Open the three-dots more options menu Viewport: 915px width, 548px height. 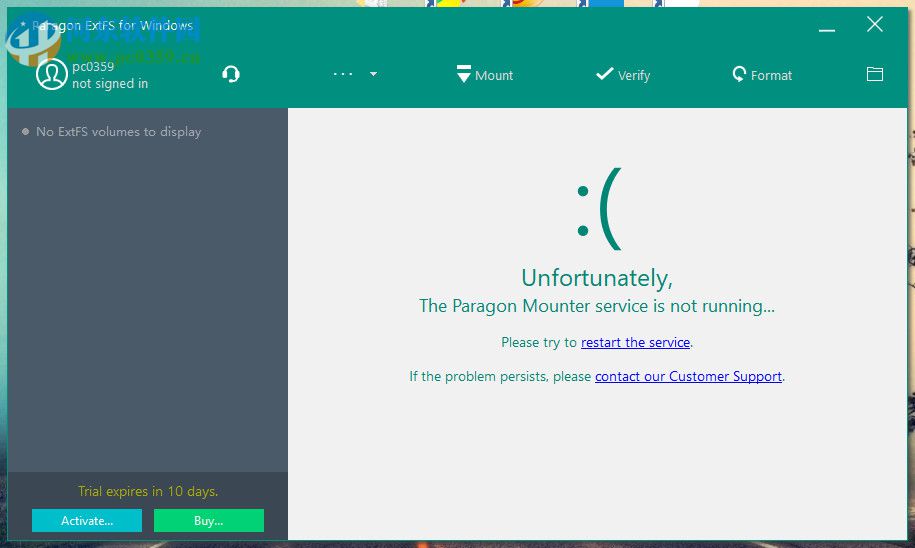[343, 74]
